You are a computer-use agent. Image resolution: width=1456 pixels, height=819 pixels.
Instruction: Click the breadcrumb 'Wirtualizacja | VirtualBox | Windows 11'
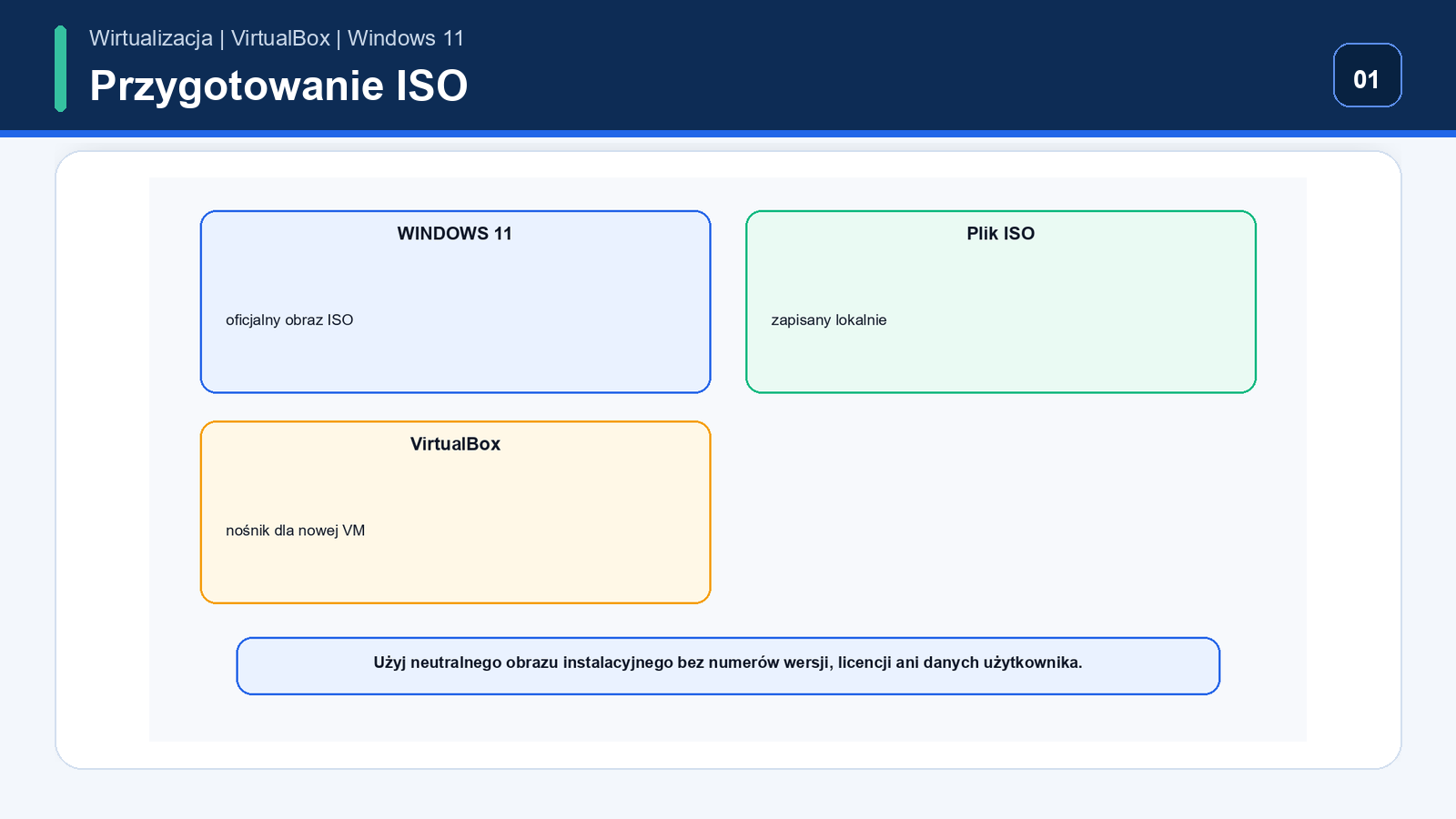pyautogui.click(x=277, y=38)
